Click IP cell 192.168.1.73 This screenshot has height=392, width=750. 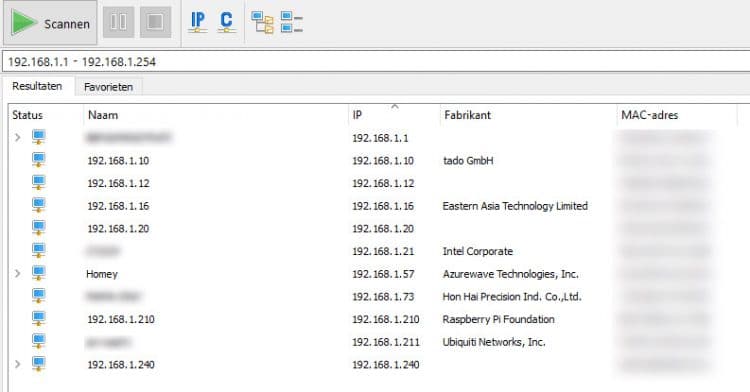click(383, 297)
